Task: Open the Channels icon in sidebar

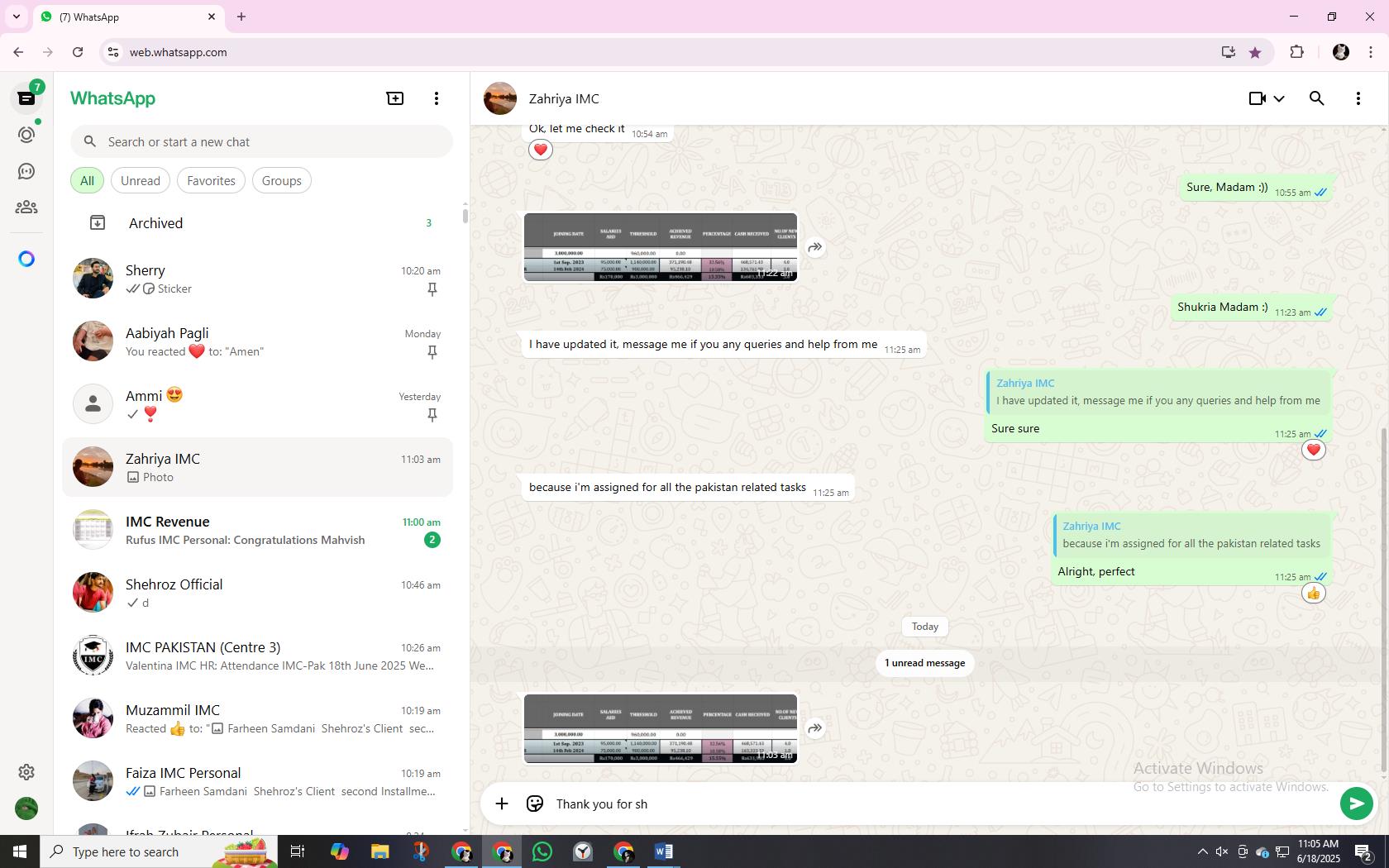Action: point(26,171)
